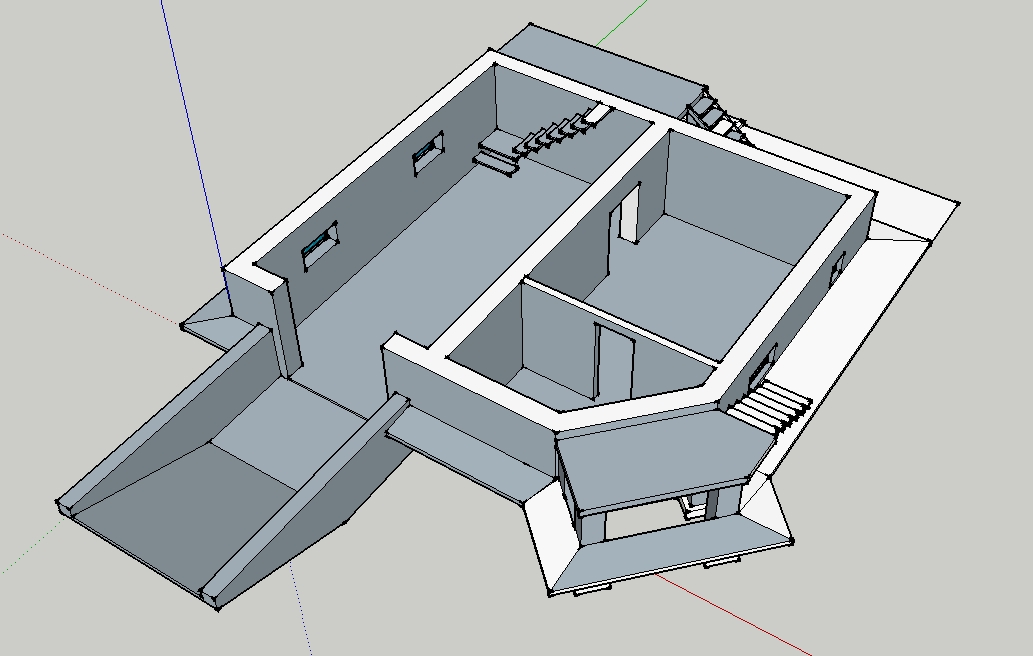Click the white door in dividing wall
The image size is (1033, 656).
tap(628, 214)
